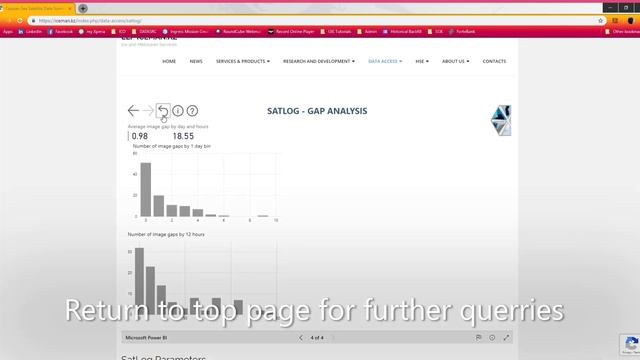
Task: Open the info (i) icon in the report
Action: tap(178, 111)
